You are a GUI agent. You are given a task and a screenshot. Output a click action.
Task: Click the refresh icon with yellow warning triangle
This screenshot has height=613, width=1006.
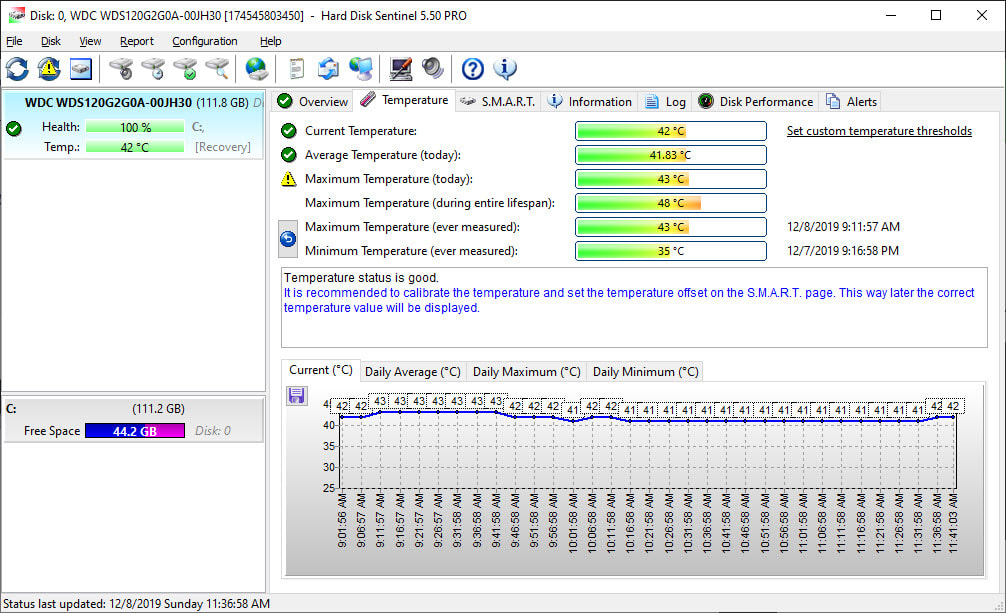49,69
